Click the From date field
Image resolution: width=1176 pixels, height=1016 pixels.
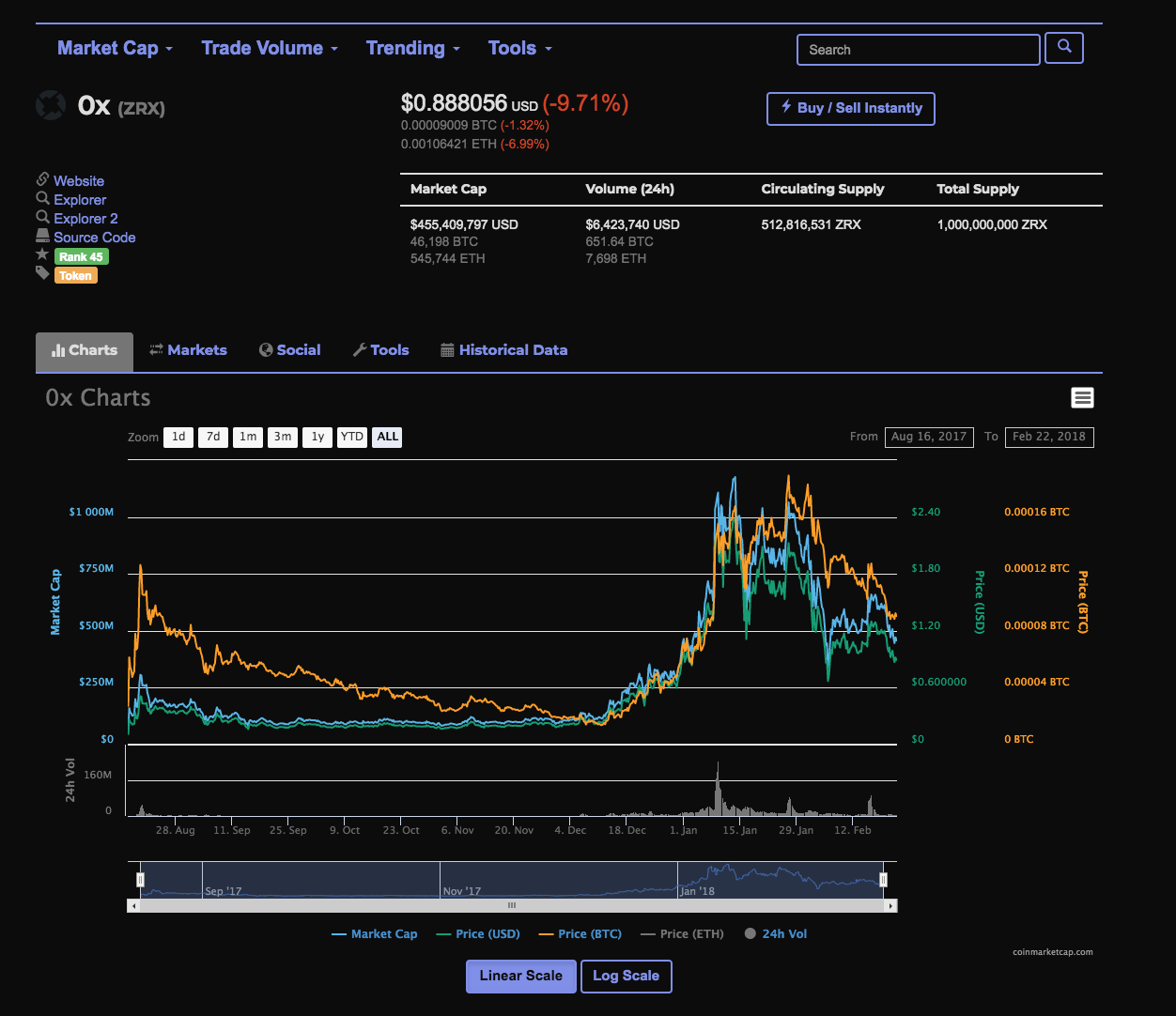pos(929,437)
